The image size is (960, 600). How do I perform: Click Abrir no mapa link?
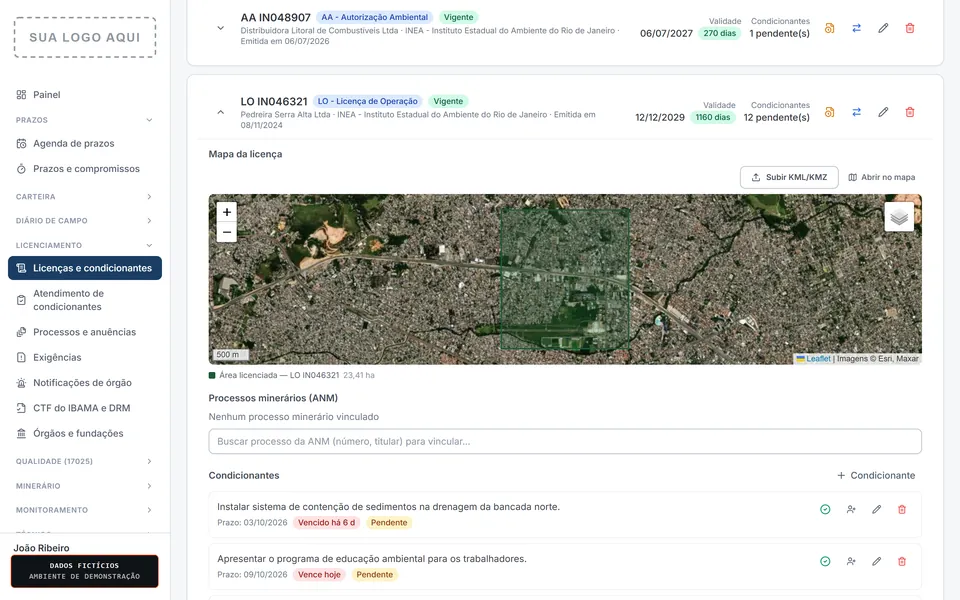pos(882,177)
